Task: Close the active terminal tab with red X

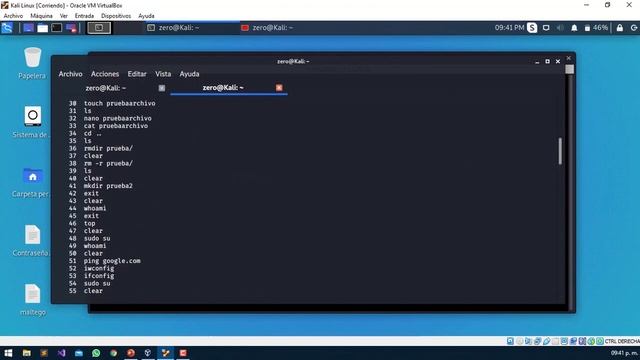Action: [279, 88]
